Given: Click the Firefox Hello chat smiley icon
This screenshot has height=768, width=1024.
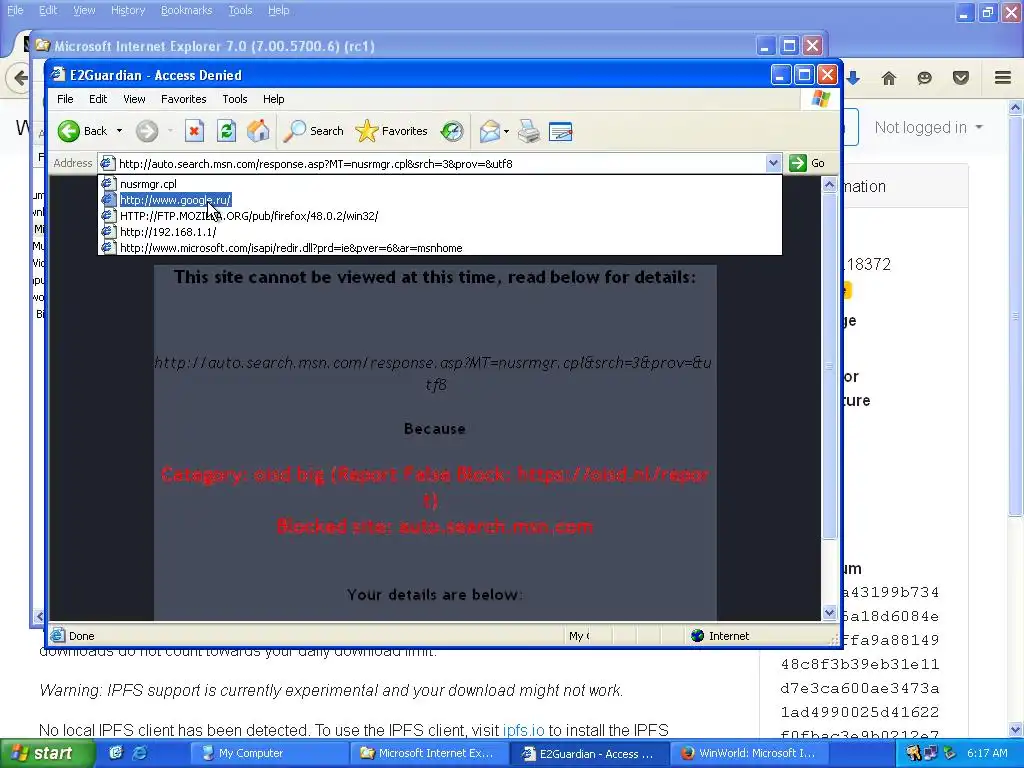Looking at the screenshot, I should [x=925, y=78].
